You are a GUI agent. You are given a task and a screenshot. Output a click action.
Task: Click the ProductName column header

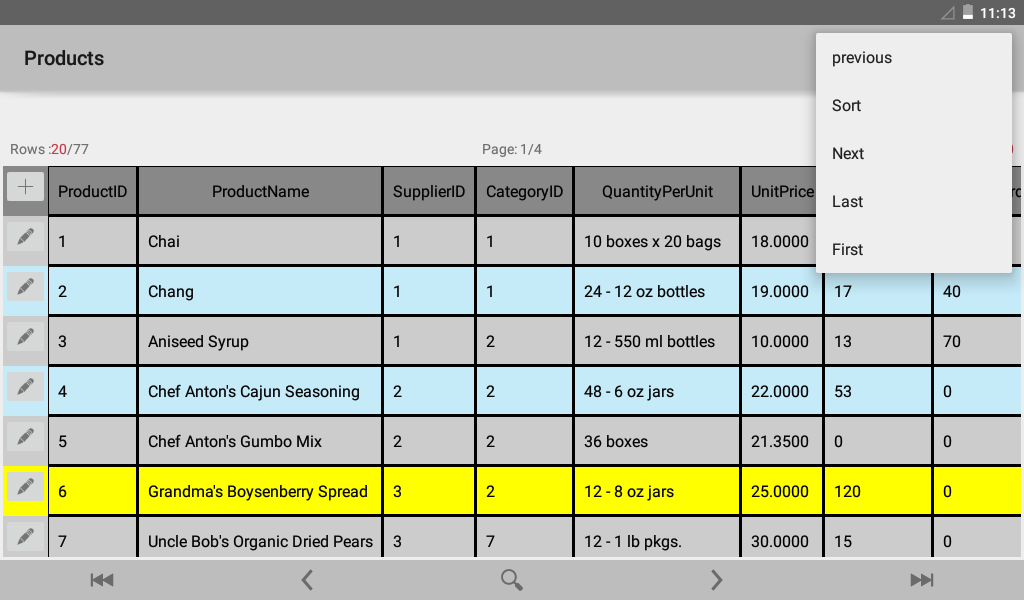(x=260, y=191)
